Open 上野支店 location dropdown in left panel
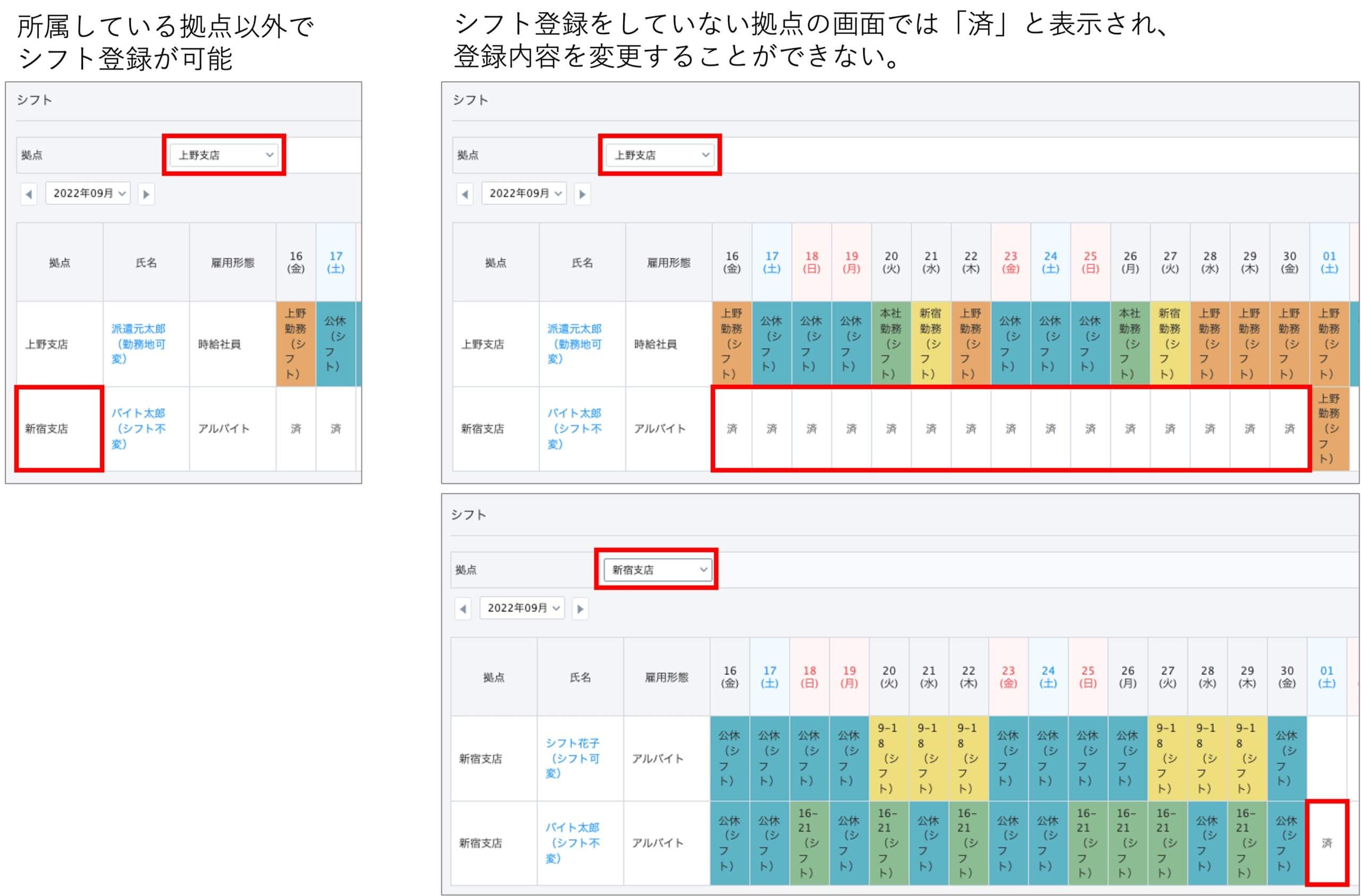1361x896 pixels. point(225,155)
